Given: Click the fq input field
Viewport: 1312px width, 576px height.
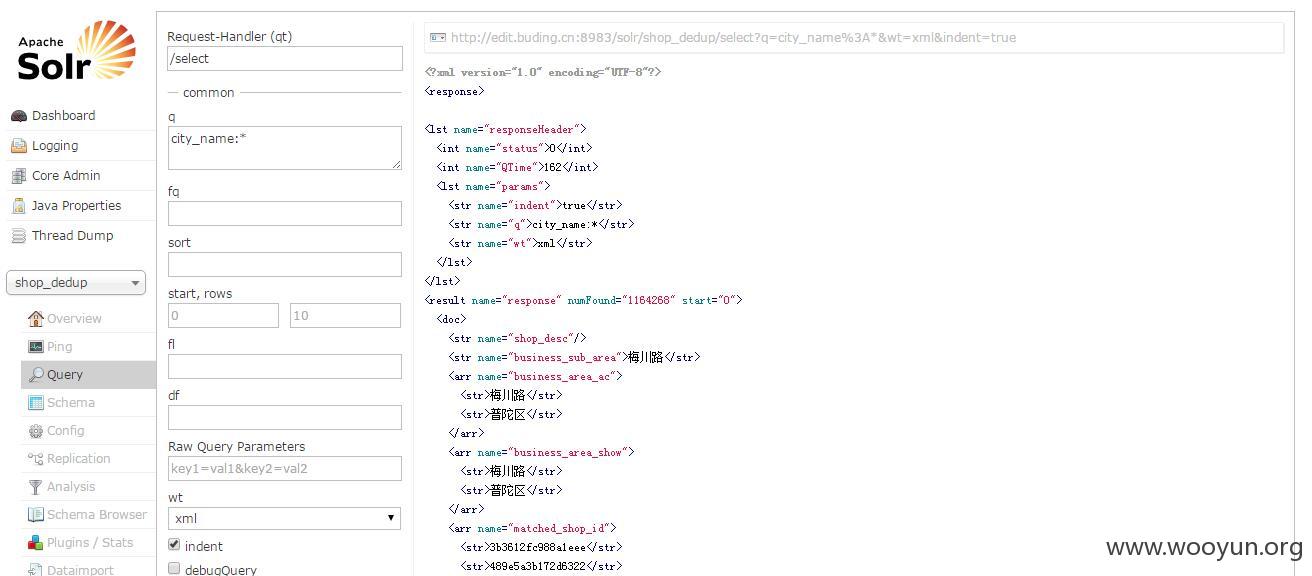Looking at the screenshot, I should pos(285,213).
